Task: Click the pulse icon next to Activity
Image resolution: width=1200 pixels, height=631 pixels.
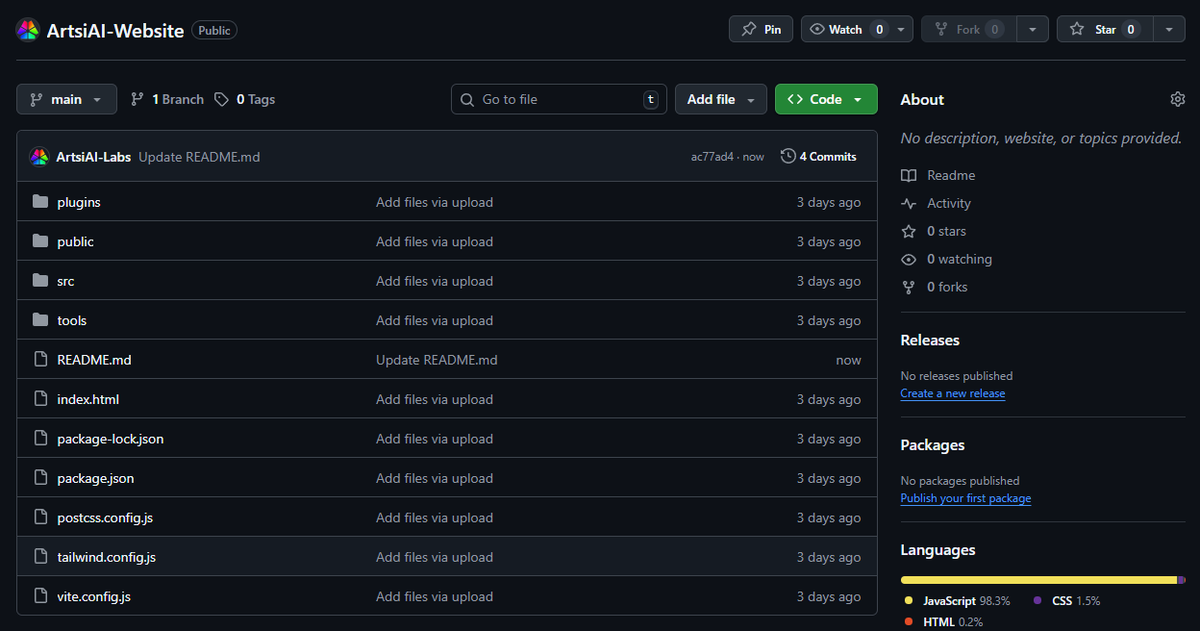Action: coord(908,203)
